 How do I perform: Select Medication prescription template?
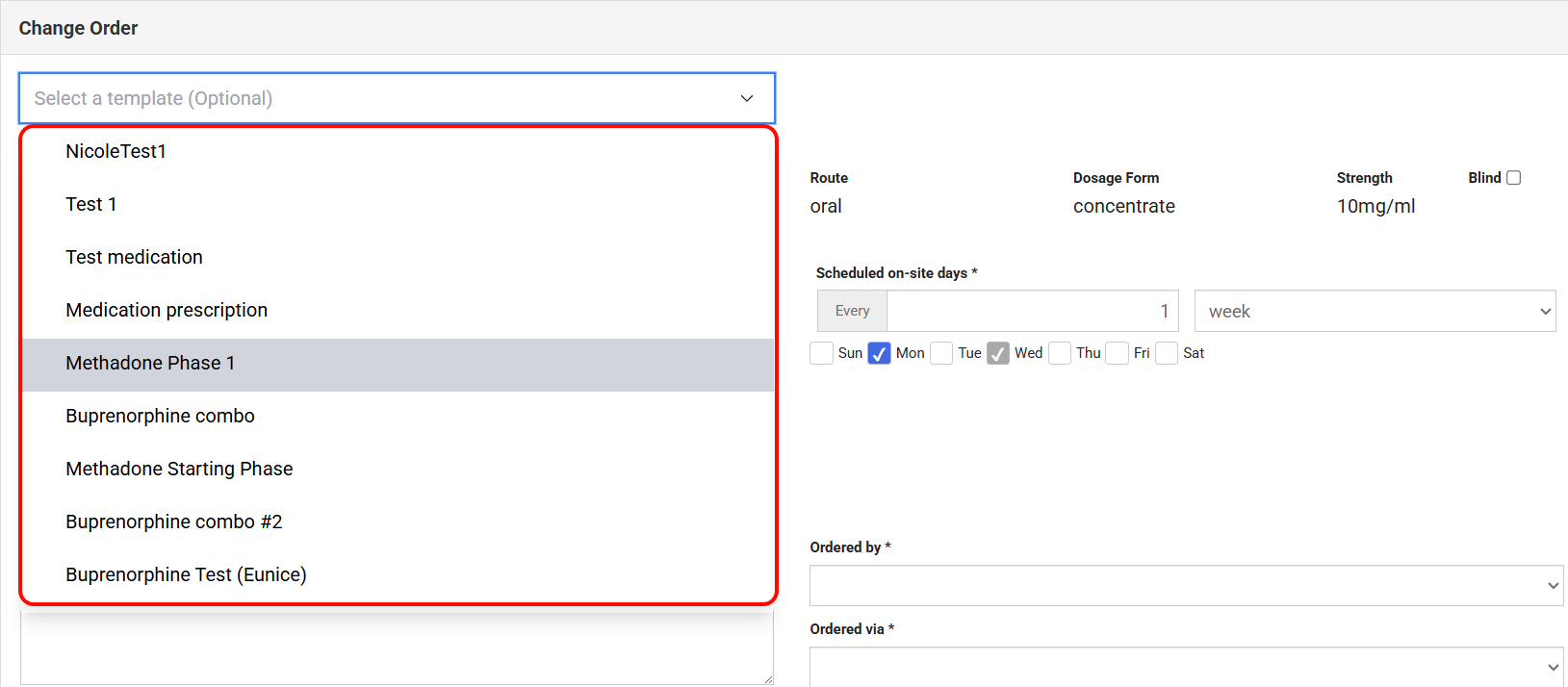tap(167, 310)
